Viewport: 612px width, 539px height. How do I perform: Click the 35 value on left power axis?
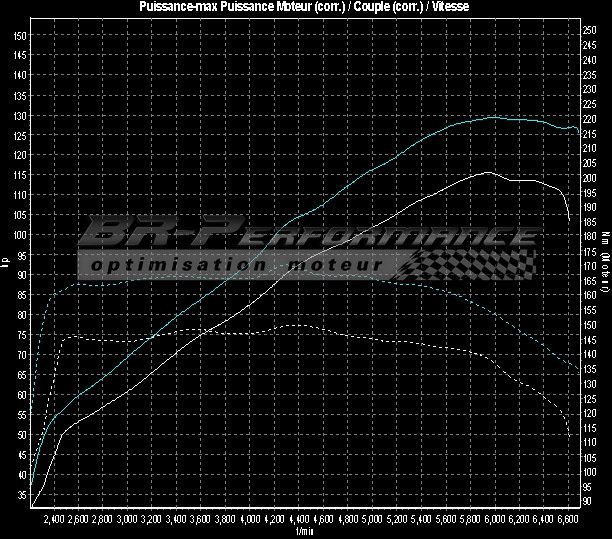22,494
